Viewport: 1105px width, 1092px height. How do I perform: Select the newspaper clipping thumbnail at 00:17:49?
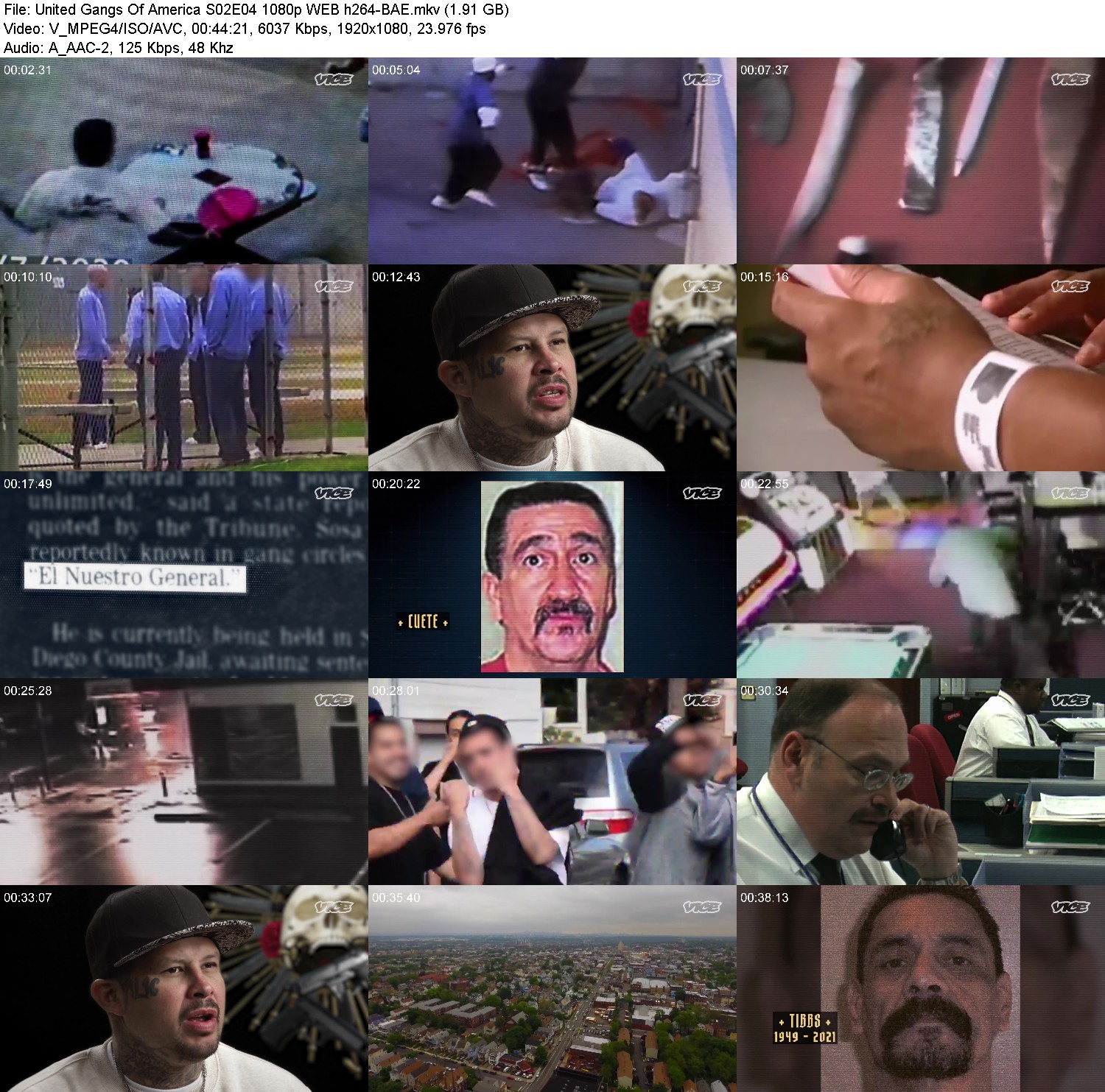pos(183,574)
